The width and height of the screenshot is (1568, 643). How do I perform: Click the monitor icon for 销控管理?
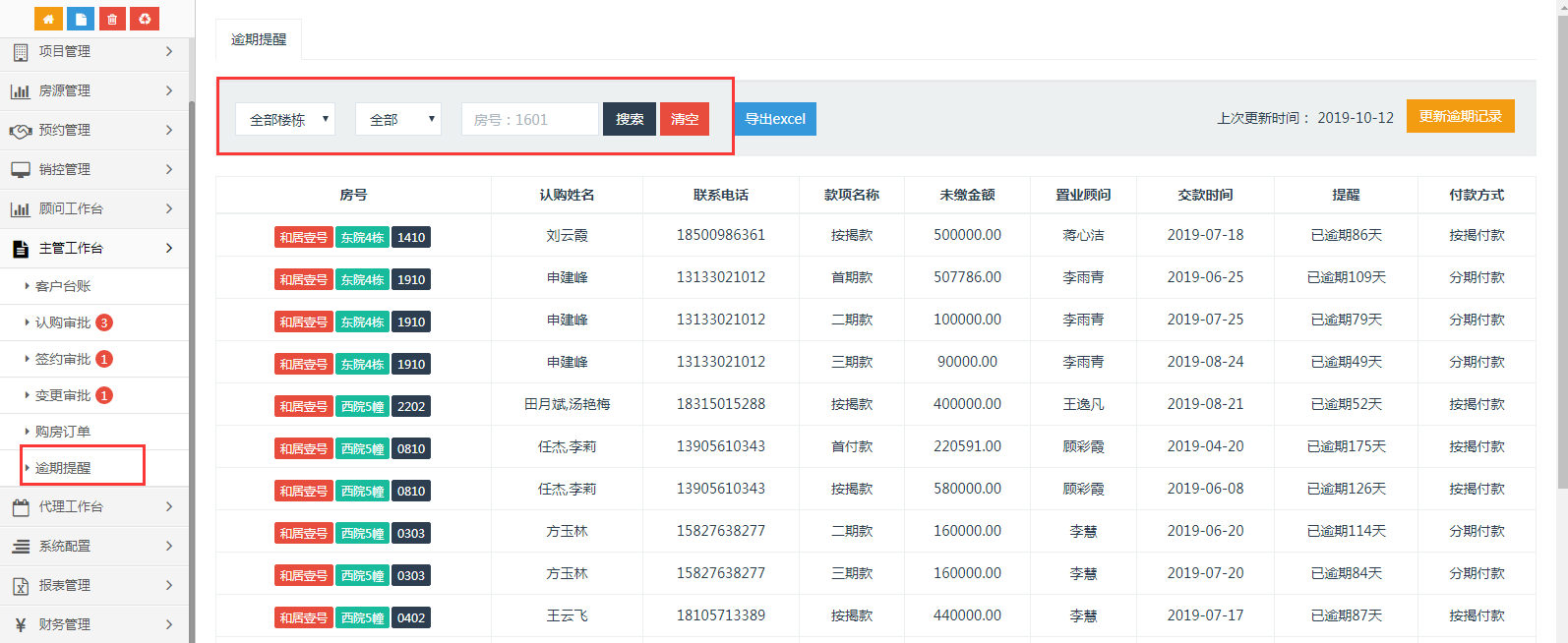[x=20, y=170]
